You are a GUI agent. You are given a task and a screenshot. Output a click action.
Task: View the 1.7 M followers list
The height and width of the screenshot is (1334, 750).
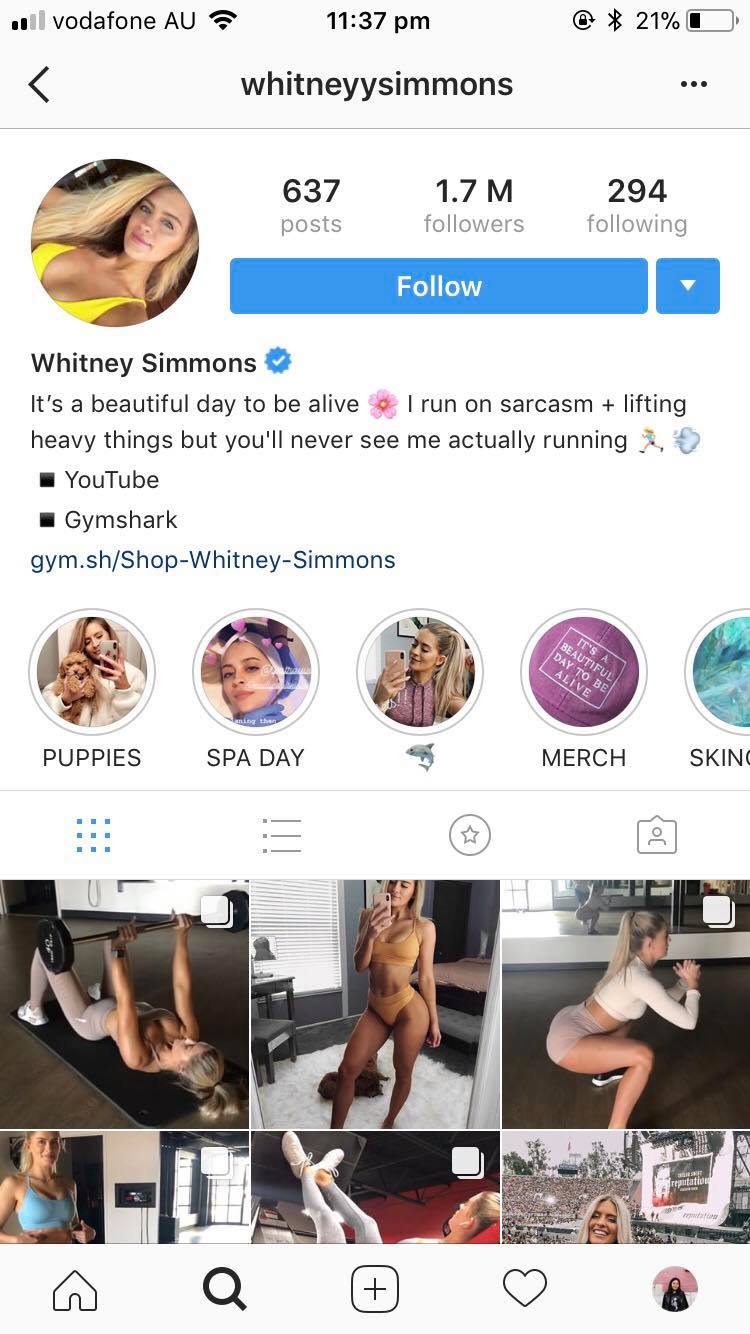[474, 206]
